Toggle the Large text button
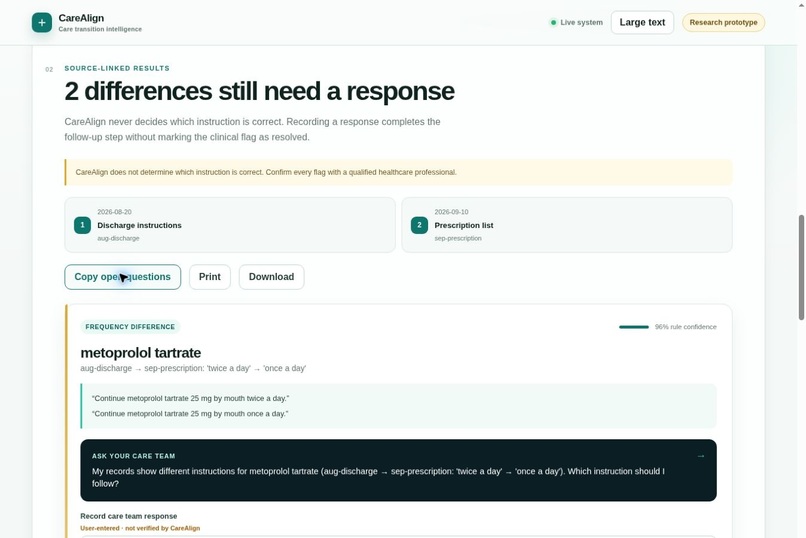Screen dimensions: 806x538 click(642, 23)
